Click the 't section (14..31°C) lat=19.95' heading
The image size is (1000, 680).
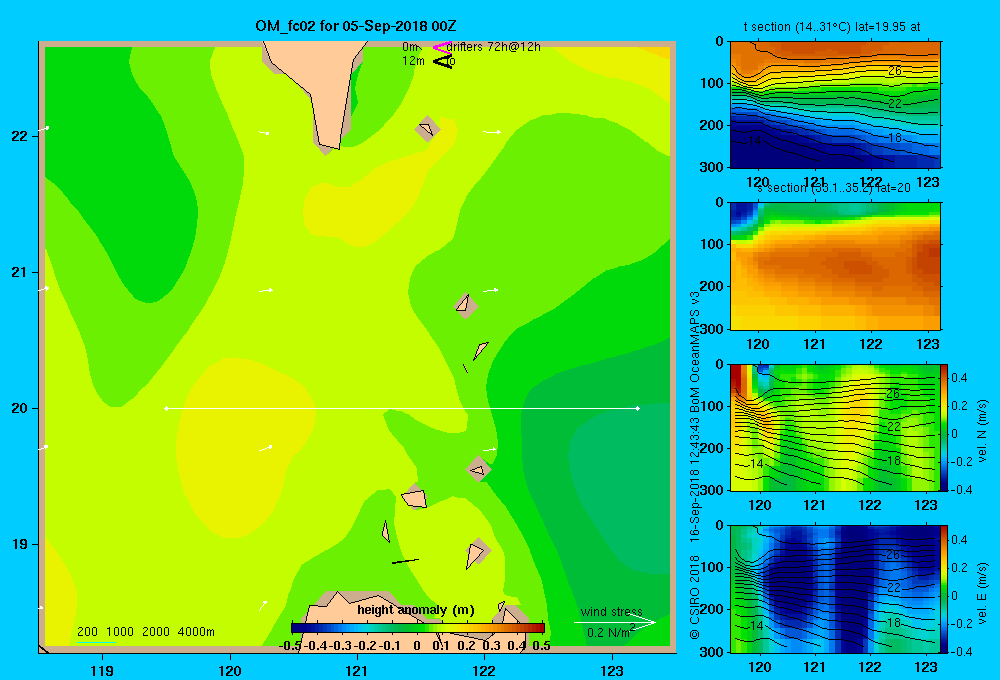tap(825, 27)
